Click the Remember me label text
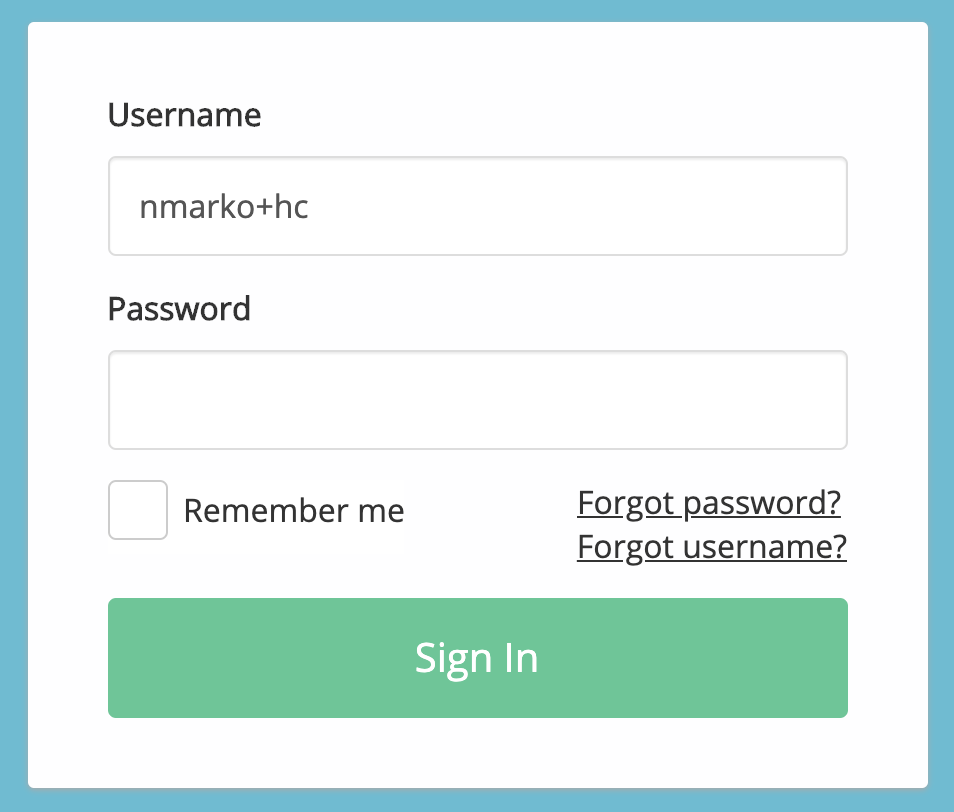 tap(294, 511)
